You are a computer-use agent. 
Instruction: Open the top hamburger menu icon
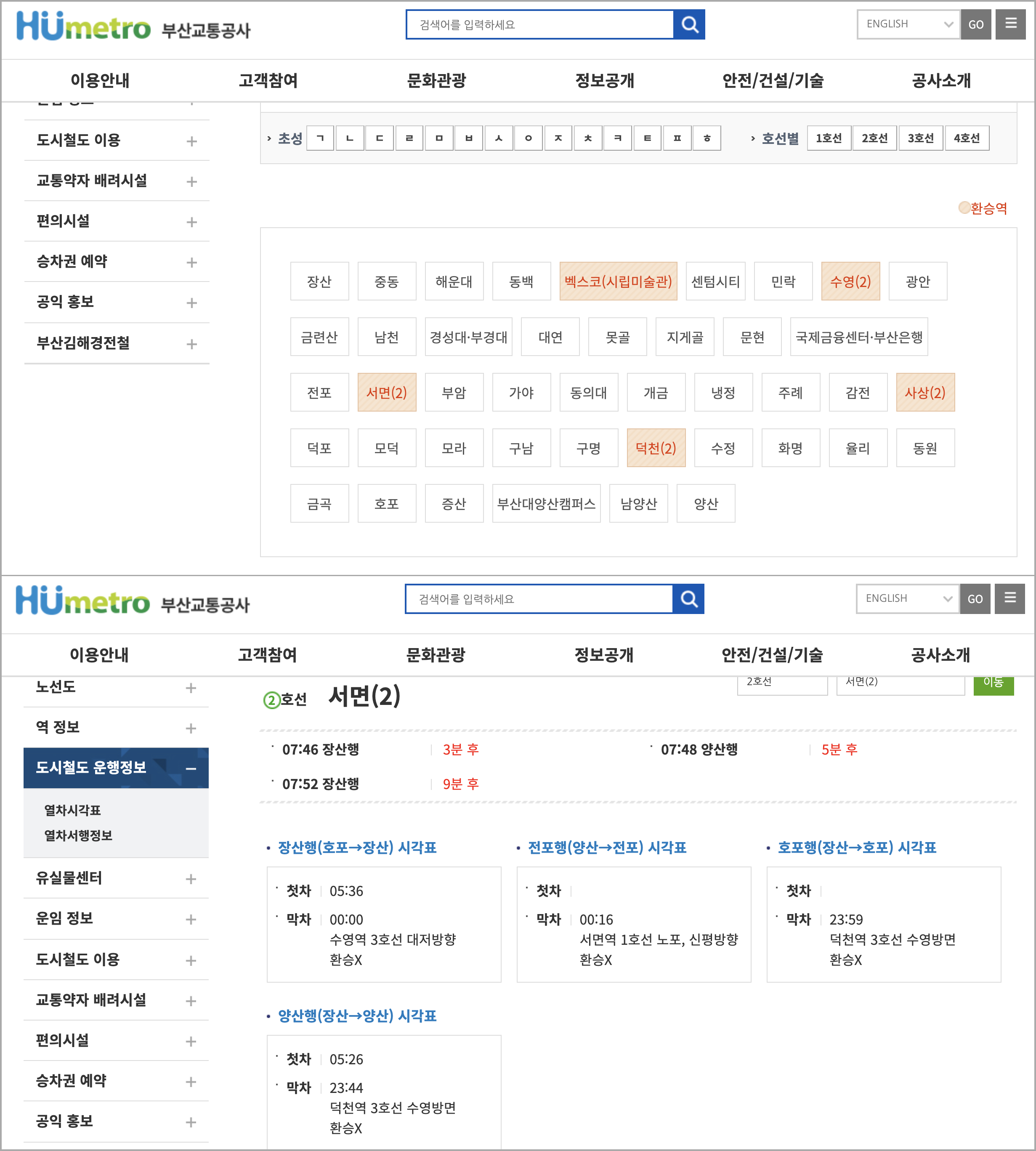(1010, 24)
